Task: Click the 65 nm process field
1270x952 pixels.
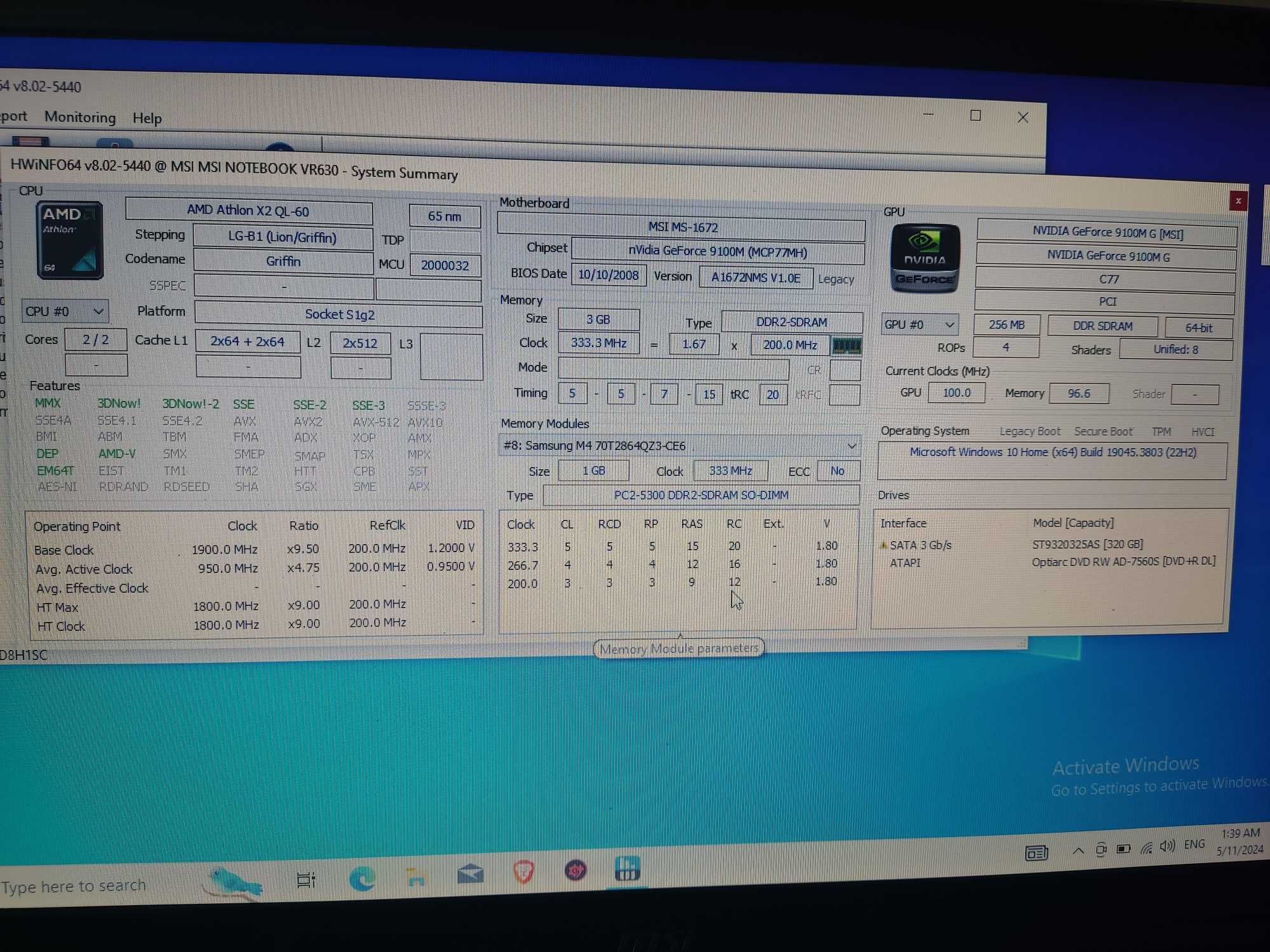Action: tap(444, 216)
